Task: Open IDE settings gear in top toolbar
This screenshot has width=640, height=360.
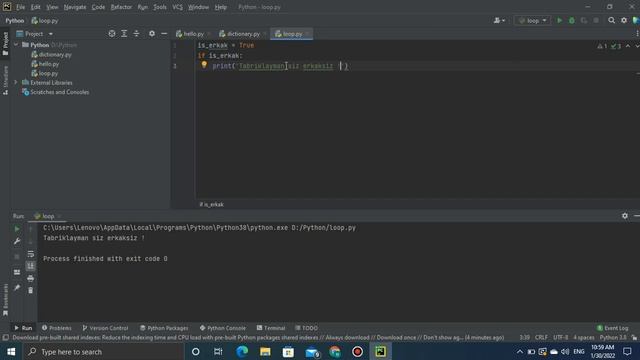Action: [x=624, y=20]
